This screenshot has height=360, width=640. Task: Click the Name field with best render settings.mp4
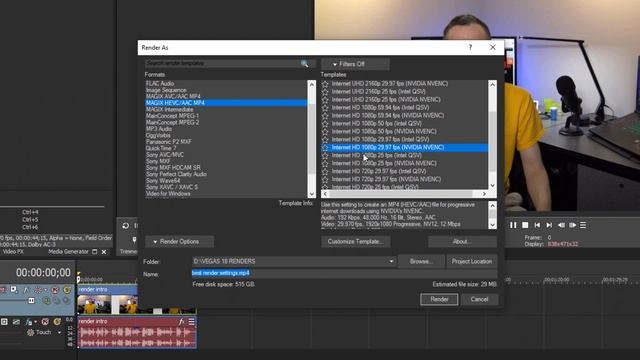click(344, 273)
